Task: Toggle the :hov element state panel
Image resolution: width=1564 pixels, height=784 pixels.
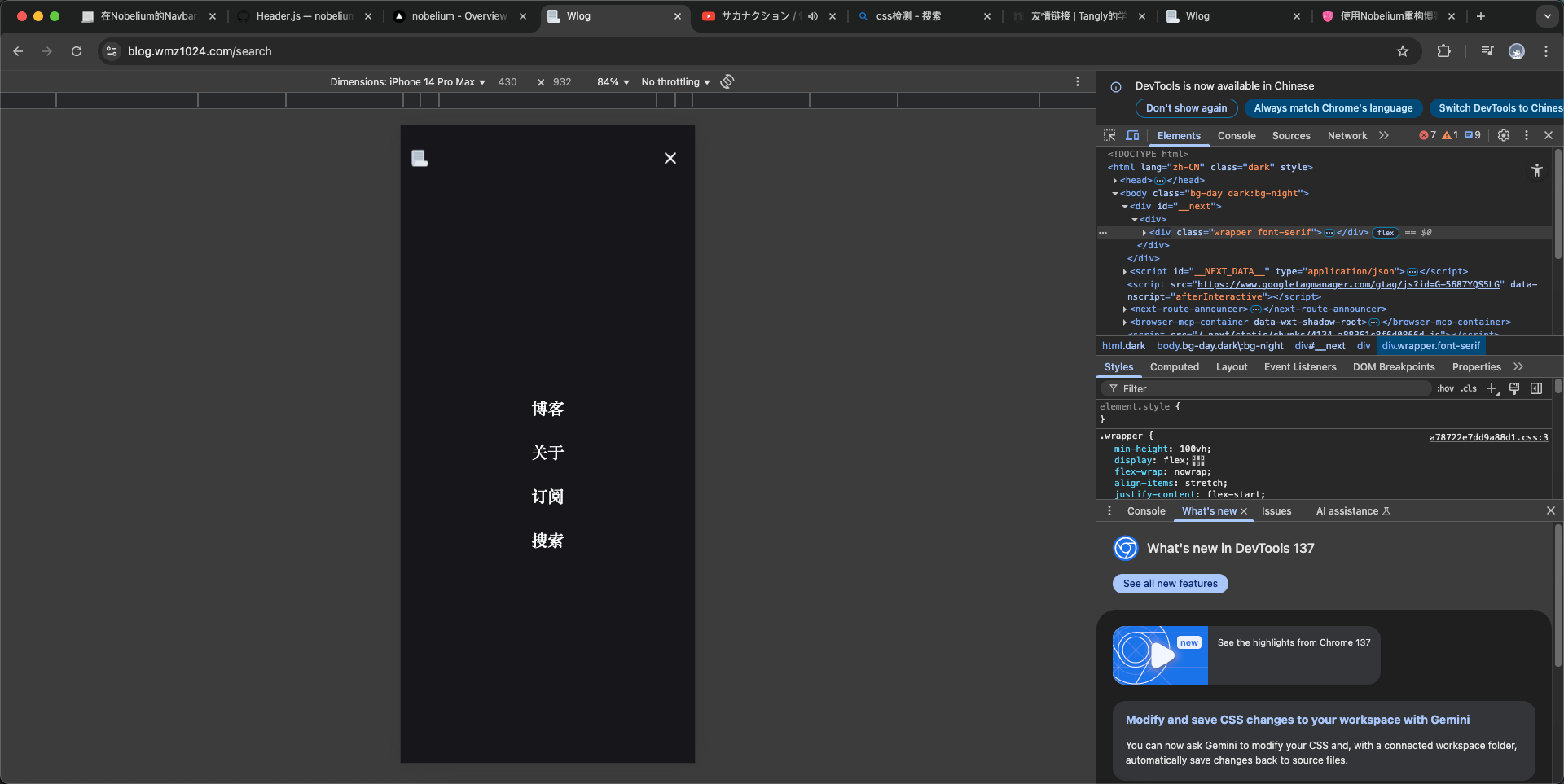Action: (1445, 389)
